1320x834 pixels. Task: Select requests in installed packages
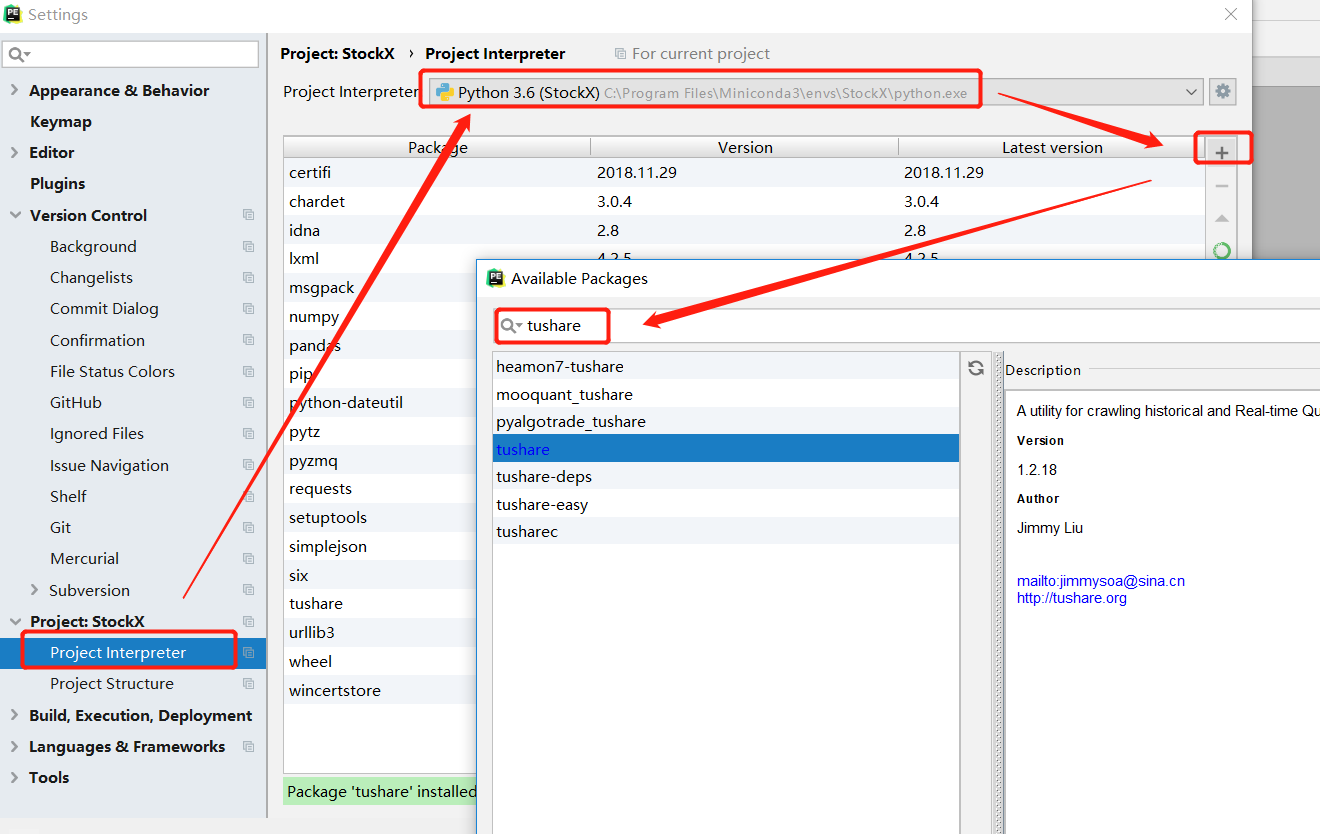point(380,488)
